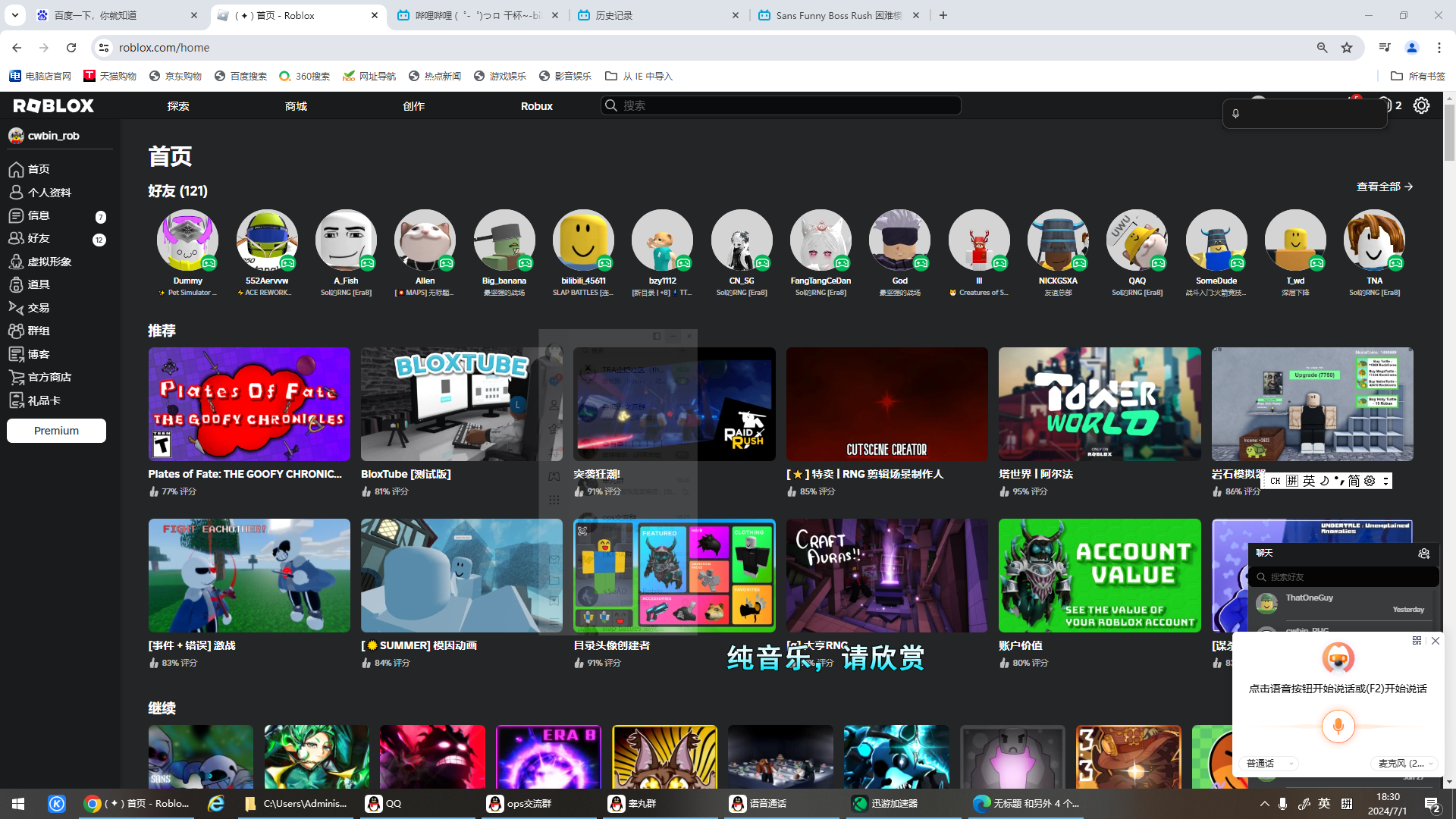
Task: Show hidden system tray icons
Action: coord(1264,804)
